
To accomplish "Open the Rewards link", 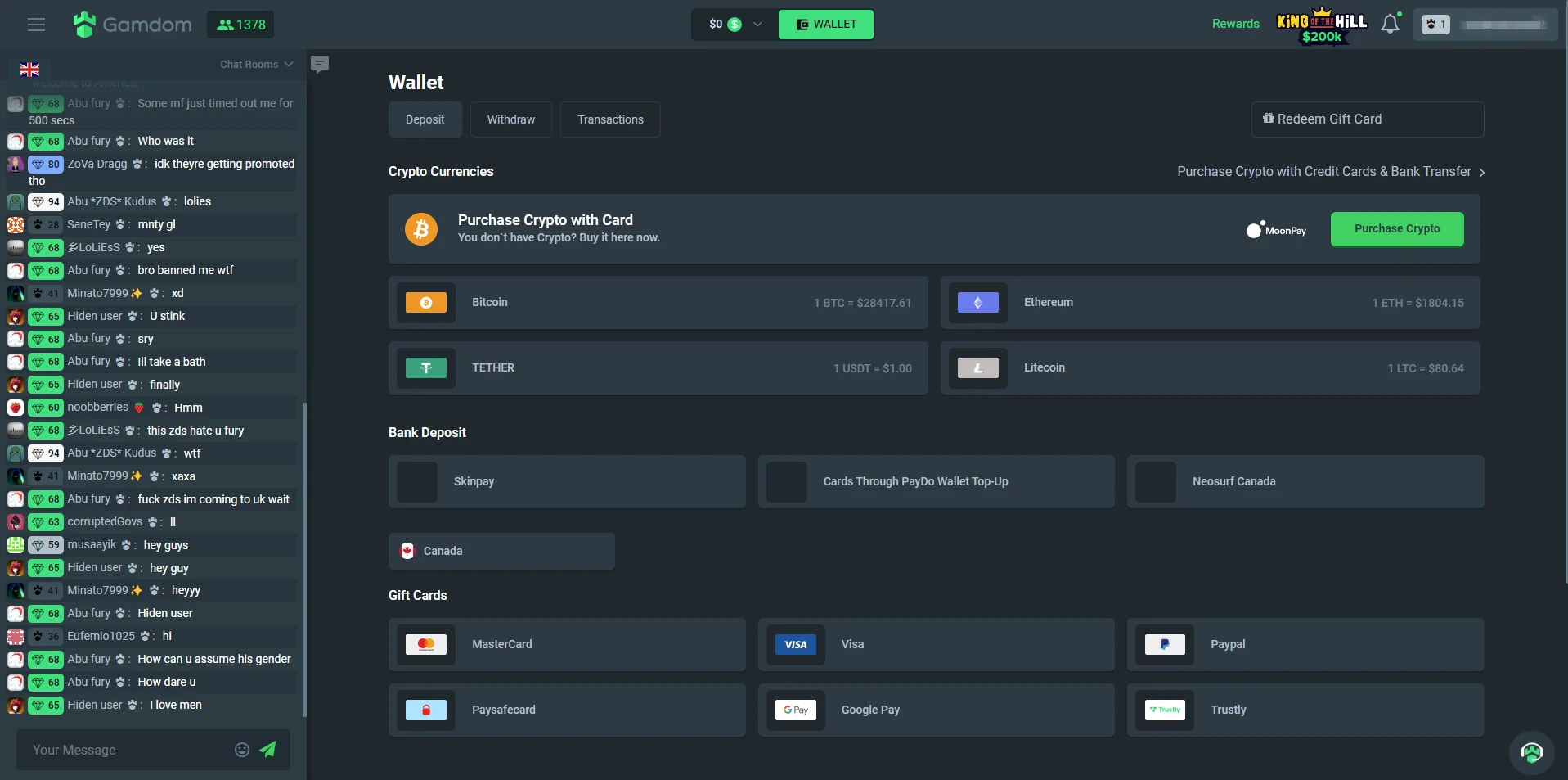I will (1235, 24).
